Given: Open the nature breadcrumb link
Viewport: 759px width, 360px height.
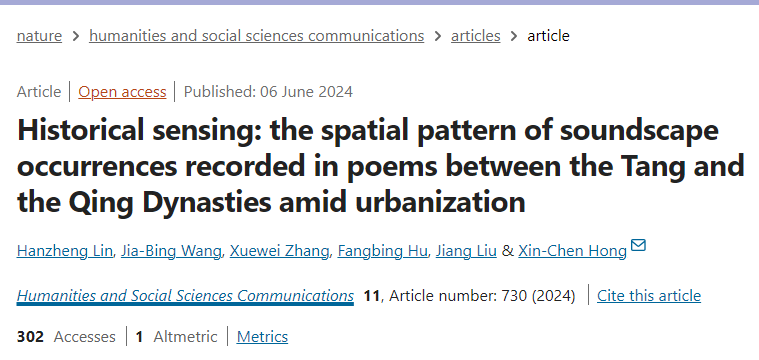Looking at the screenshot, I should (39, 36).
